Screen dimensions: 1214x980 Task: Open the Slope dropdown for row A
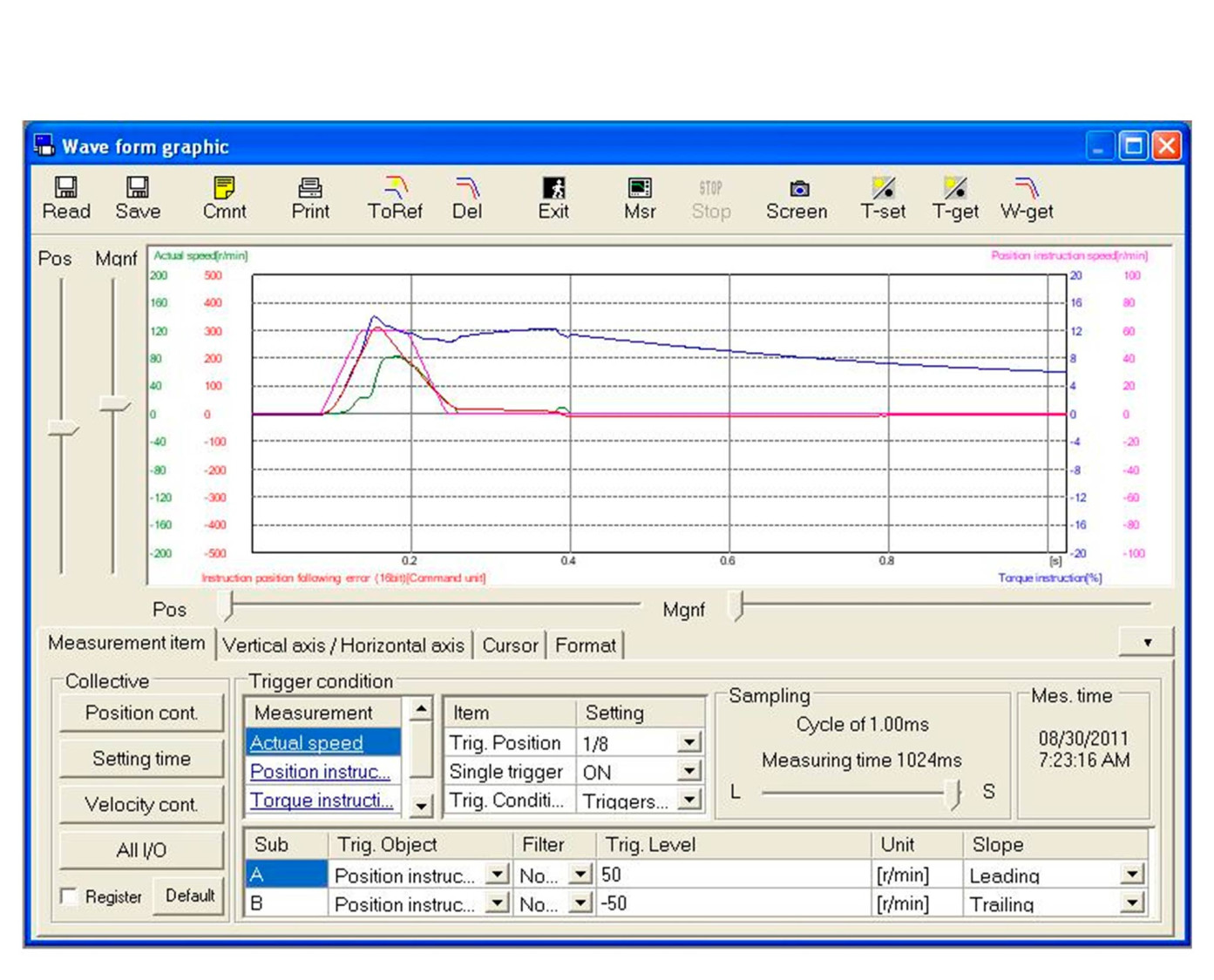[x=1131, y=875]
